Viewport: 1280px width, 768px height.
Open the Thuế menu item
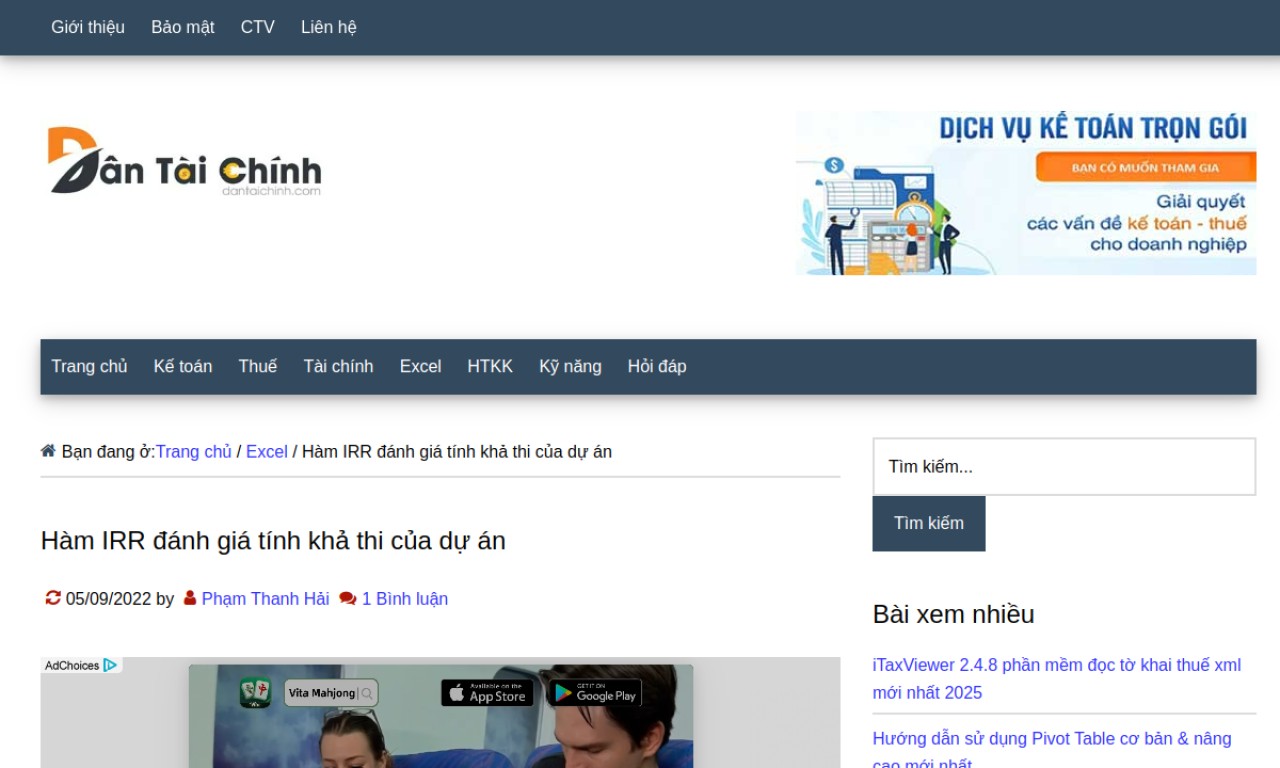click(x=258, y=366)
